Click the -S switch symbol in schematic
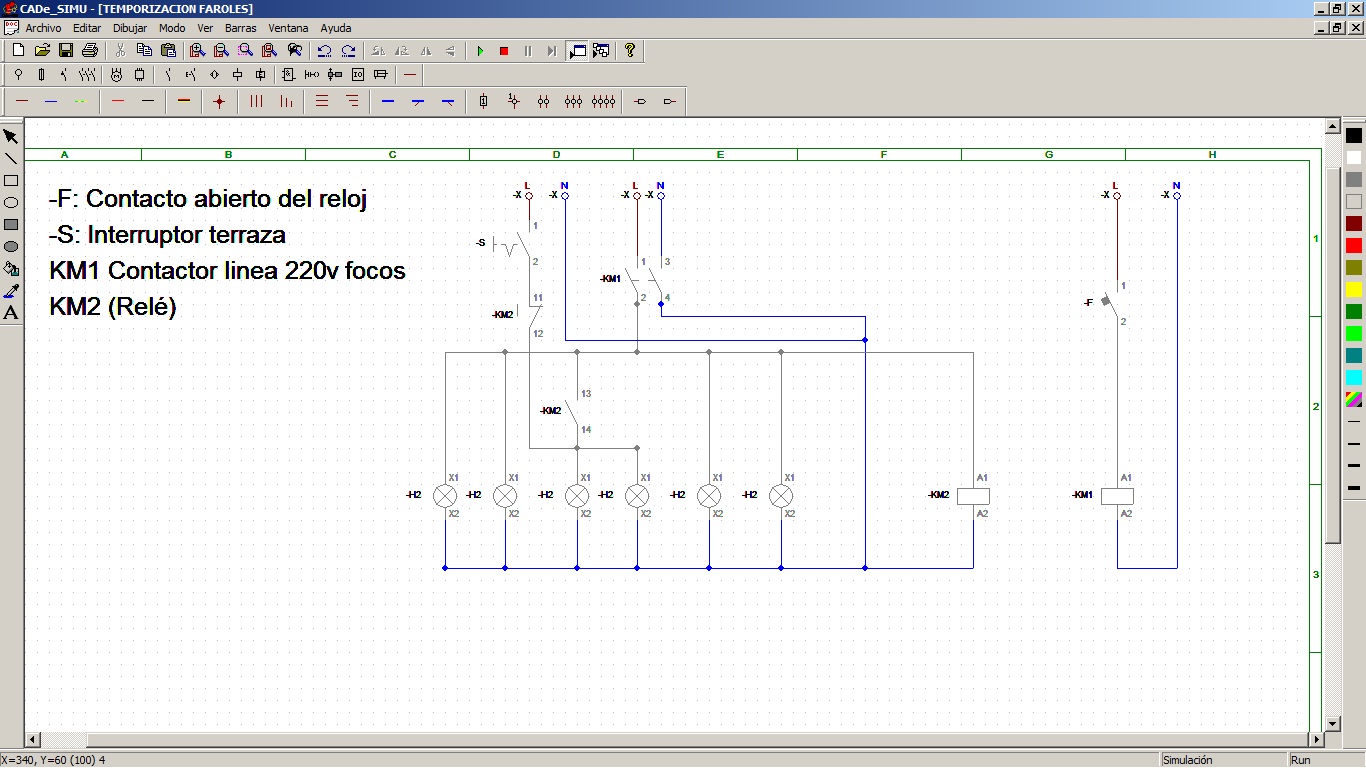Screen dimensions: 1366x768 click(515, 244)
